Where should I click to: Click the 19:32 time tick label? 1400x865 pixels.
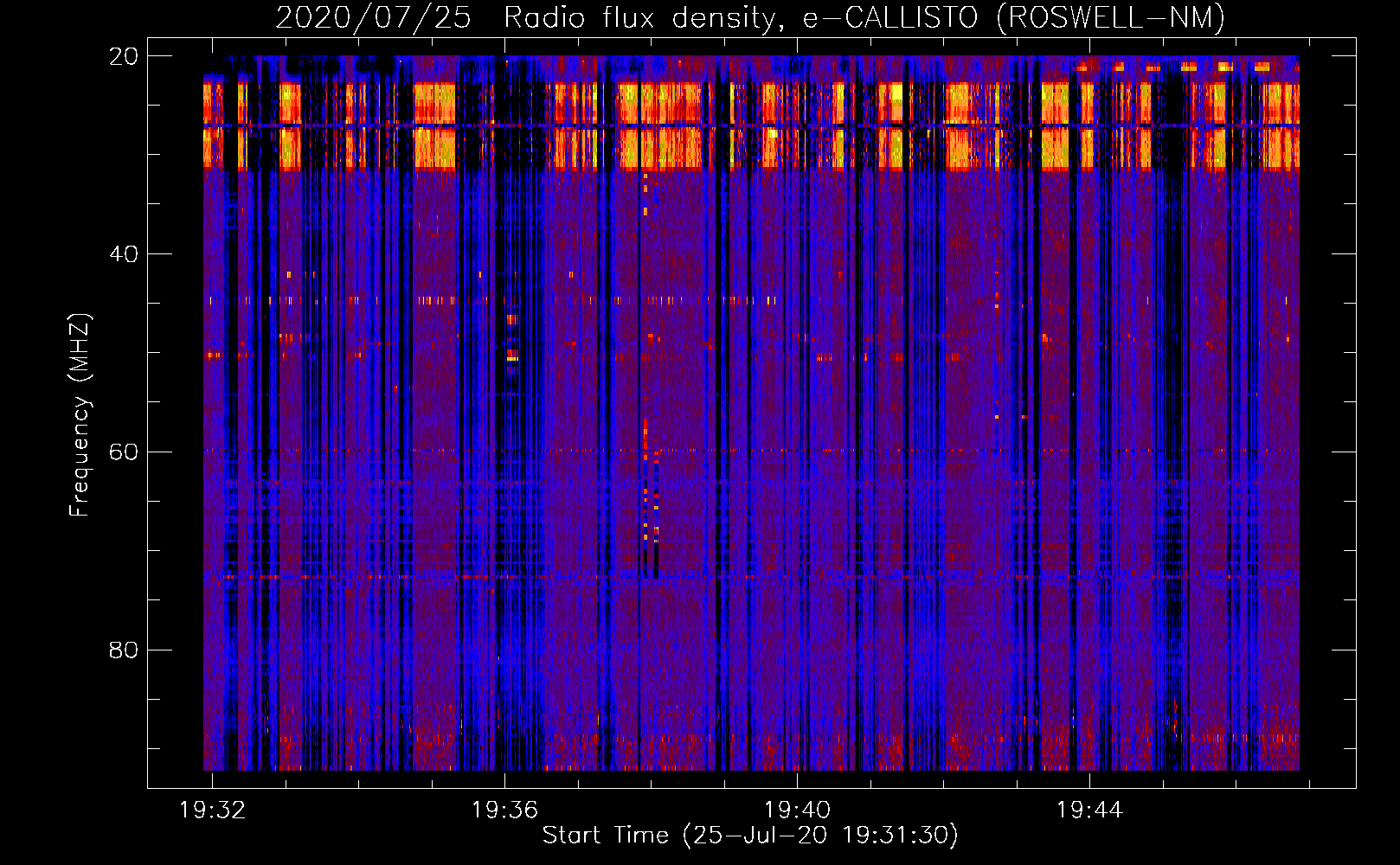[x=212, y=811]
